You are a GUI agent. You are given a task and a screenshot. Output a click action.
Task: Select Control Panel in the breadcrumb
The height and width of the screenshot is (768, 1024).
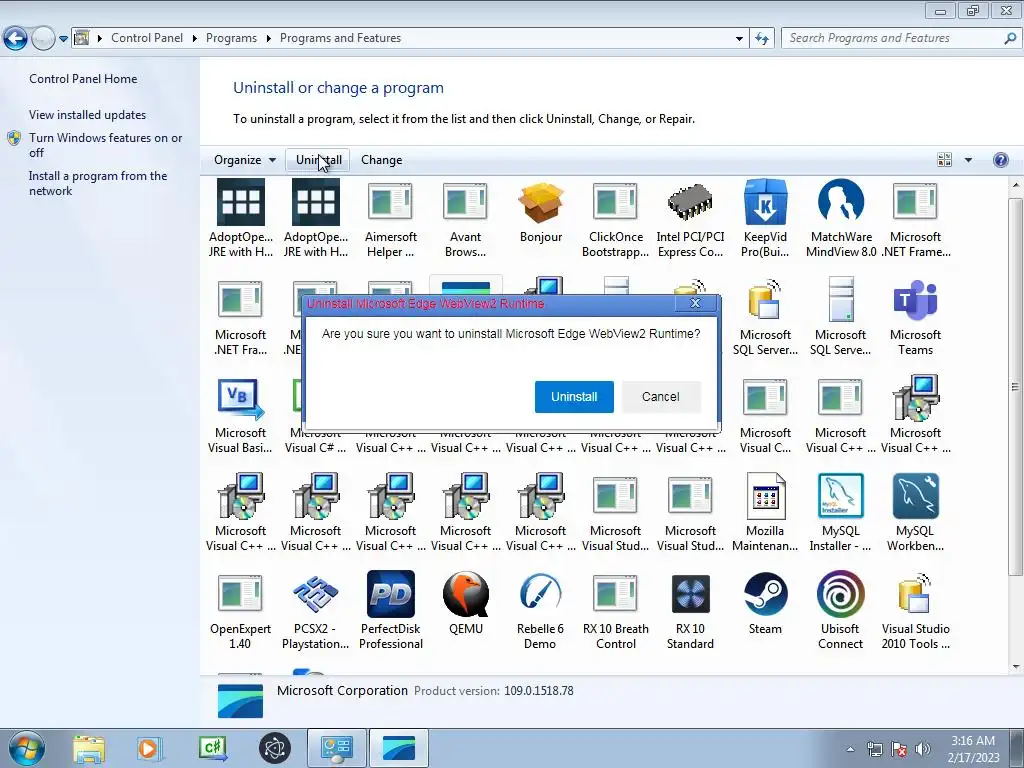(x=147, y=38)
